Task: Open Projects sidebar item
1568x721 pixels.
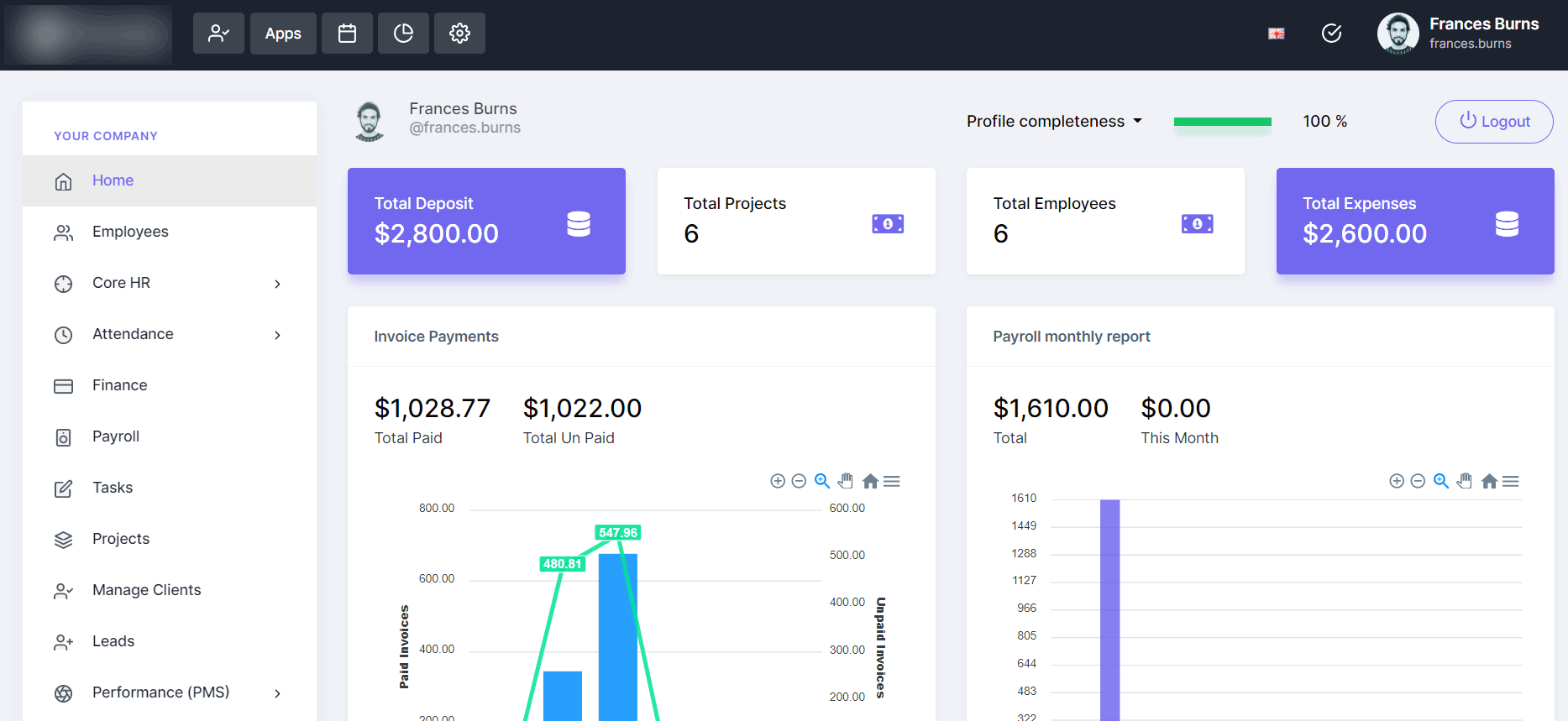Action: pyautogui.click(x=170, y=539)
